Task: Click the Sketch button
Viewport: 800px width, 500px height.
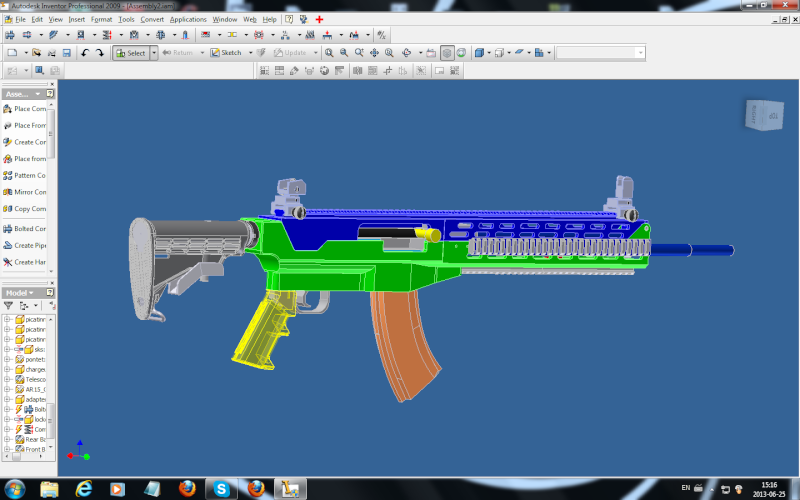Action: point(226,53)
